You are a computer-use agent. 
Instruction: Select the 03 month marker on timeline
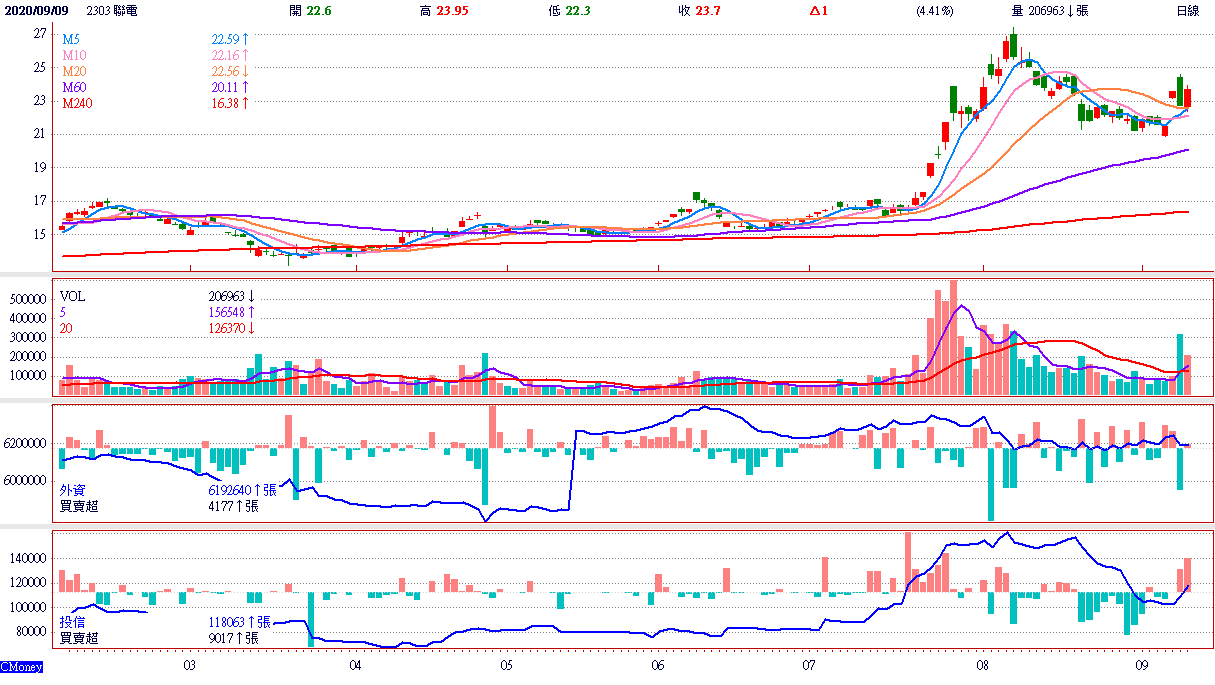pyautogui.click(x=189, y=664)
